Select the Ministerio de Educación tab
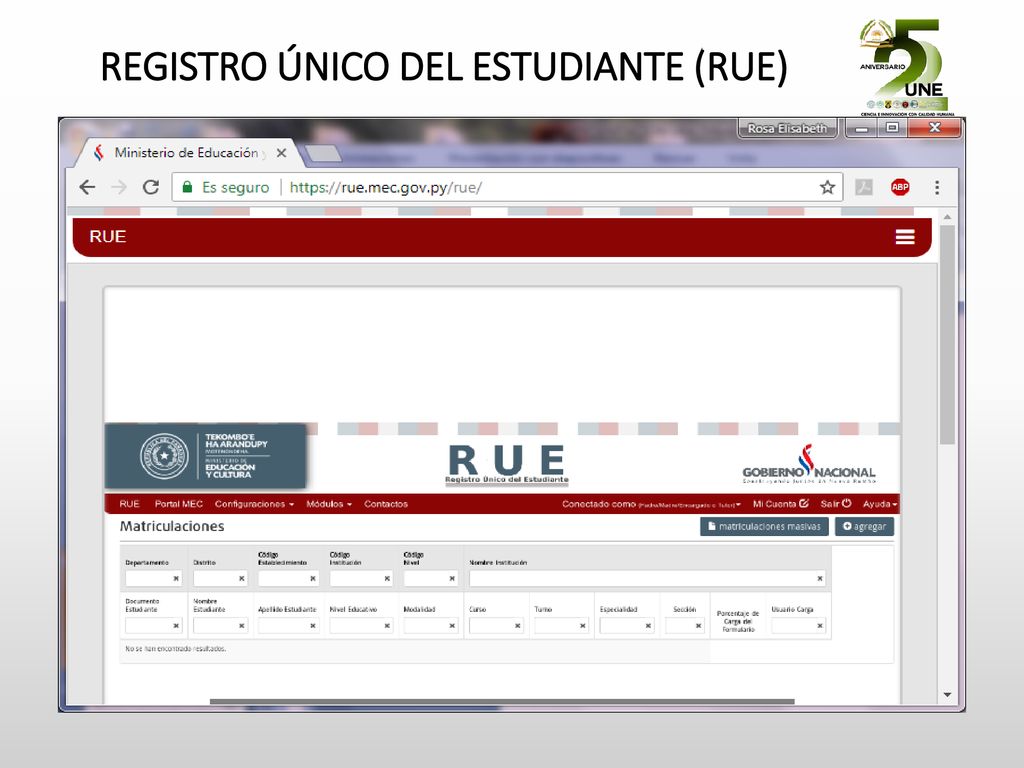The width and height of the screenshot is (1024, 768). point(185,153)
